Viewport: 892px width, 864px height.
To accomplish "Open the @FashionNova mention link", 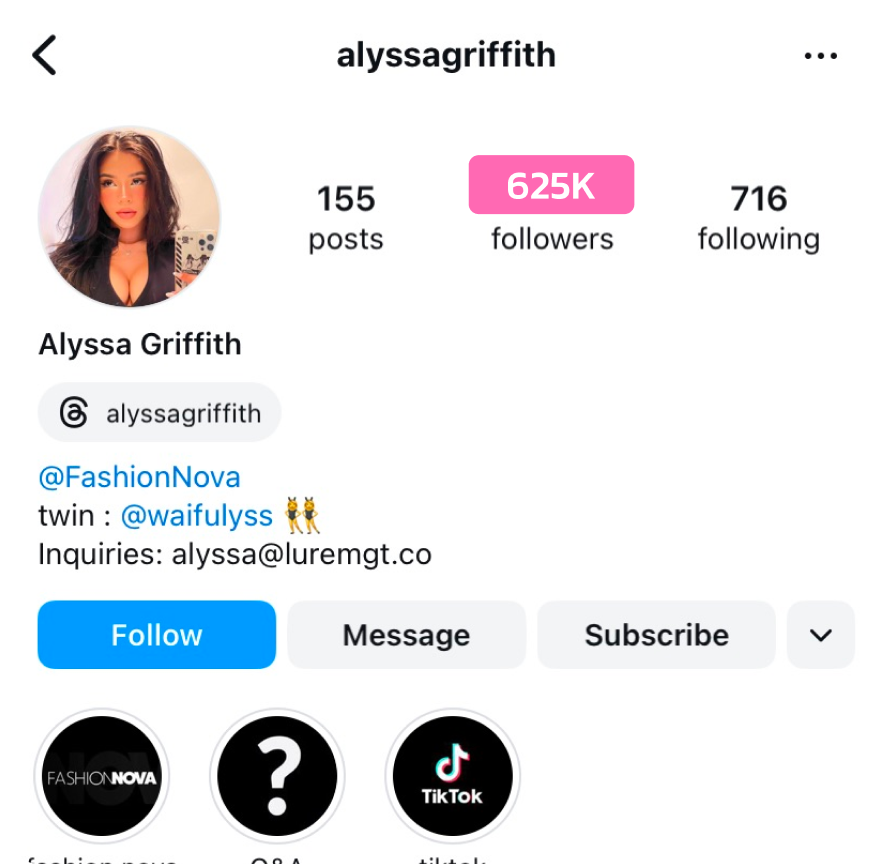I will 139,477.
